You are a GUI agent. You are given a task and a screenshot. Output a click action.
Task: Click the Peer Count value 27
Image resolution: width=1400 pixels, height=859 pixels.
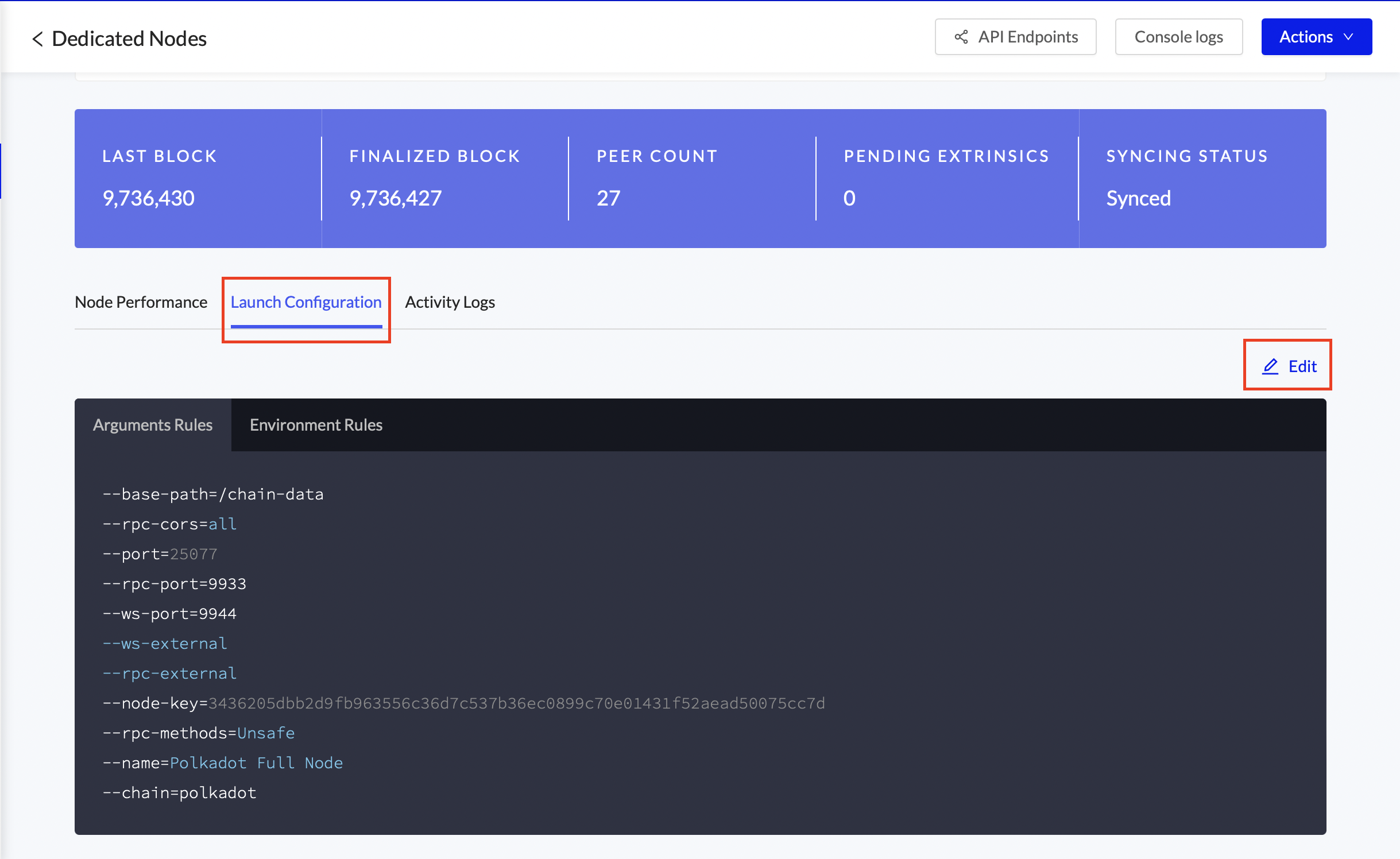pos(608,199)
